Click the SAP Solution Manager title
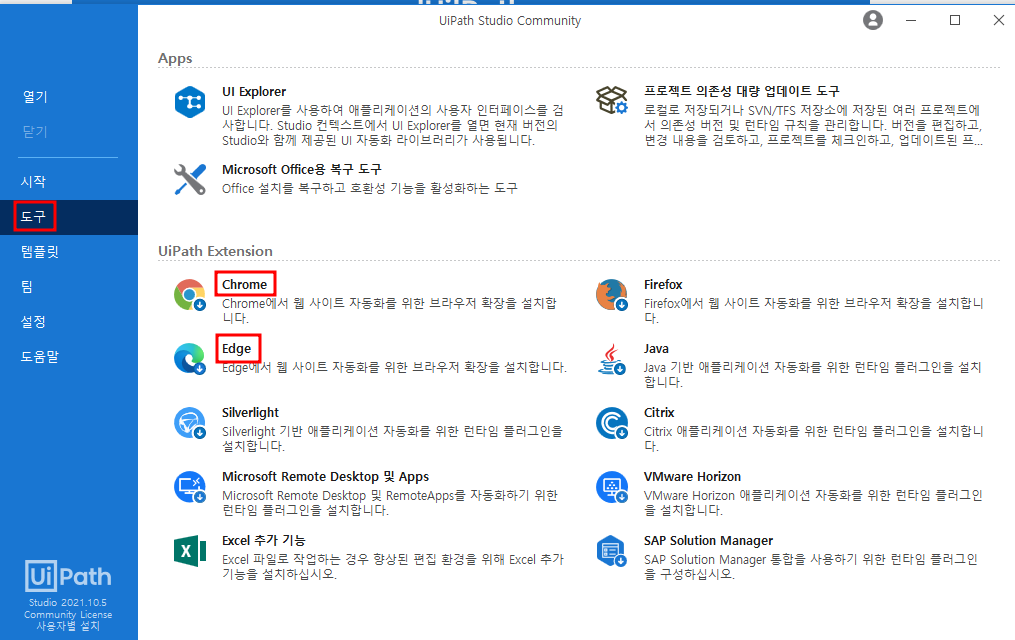The height and width of the screenshot is (640, 1015). [708, 540]
